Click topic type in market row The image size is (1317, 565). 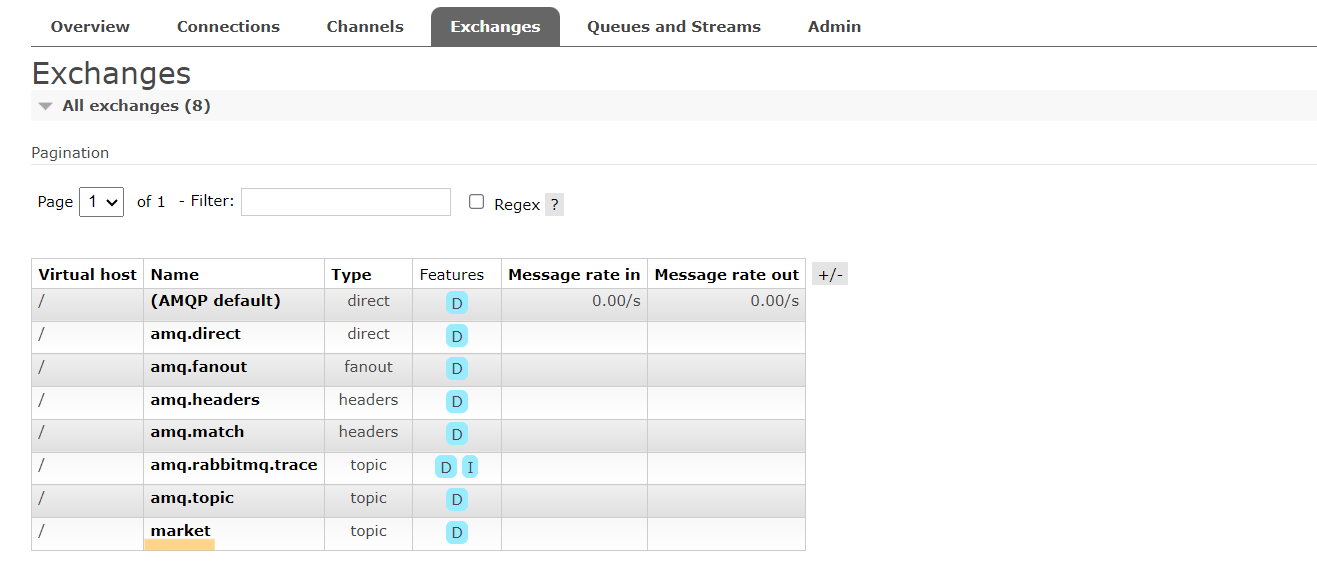368,531
